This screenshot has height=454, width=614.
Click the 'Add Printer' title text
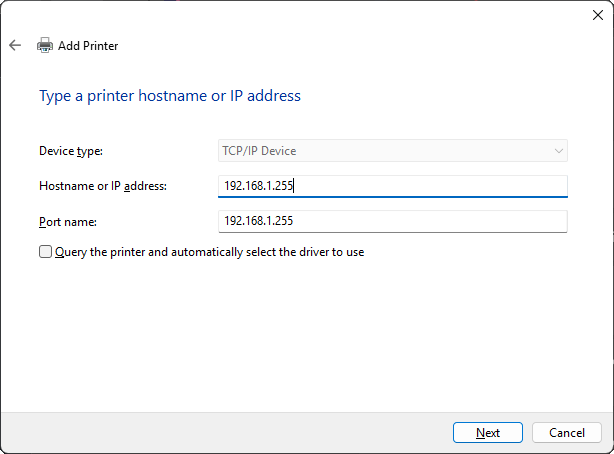pyautogui.click(x=88, y=46)
